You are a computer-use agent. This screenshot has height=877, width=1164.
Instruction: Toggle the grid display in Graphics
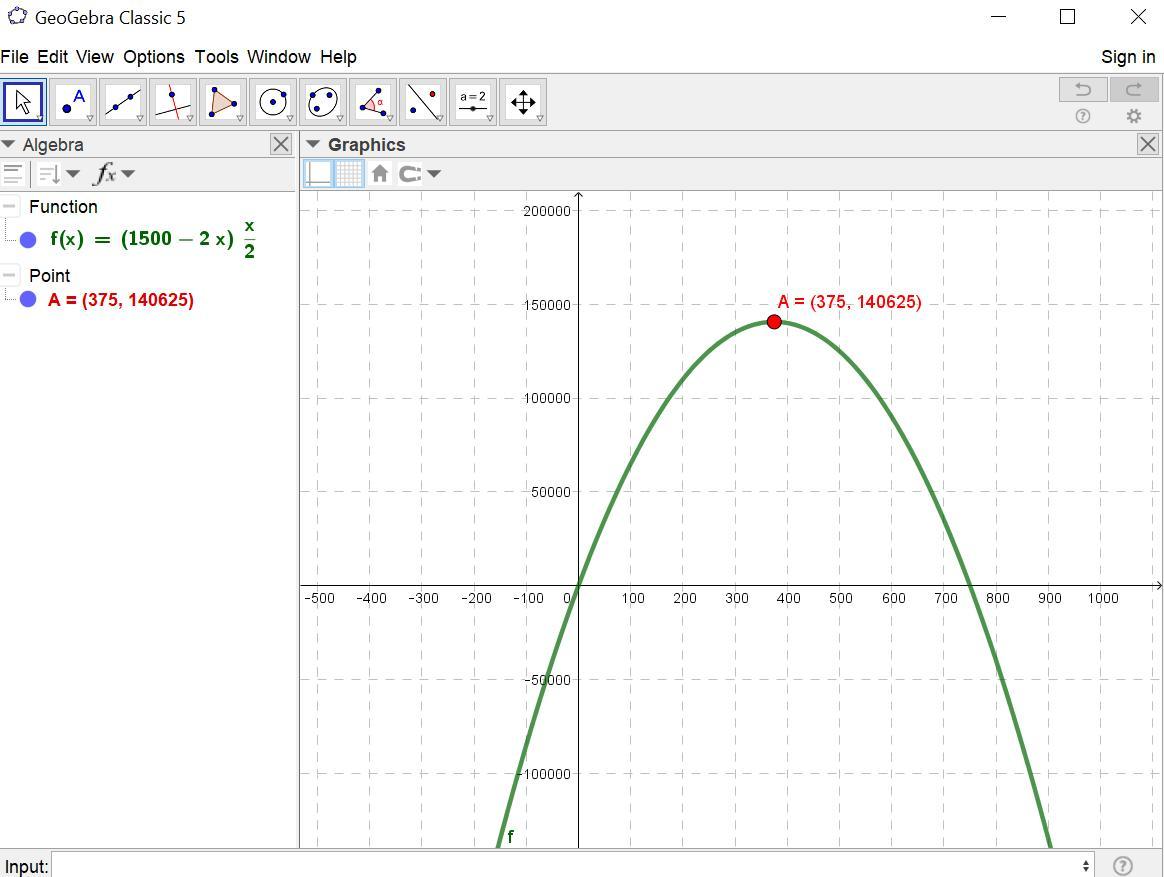[348, 174]
